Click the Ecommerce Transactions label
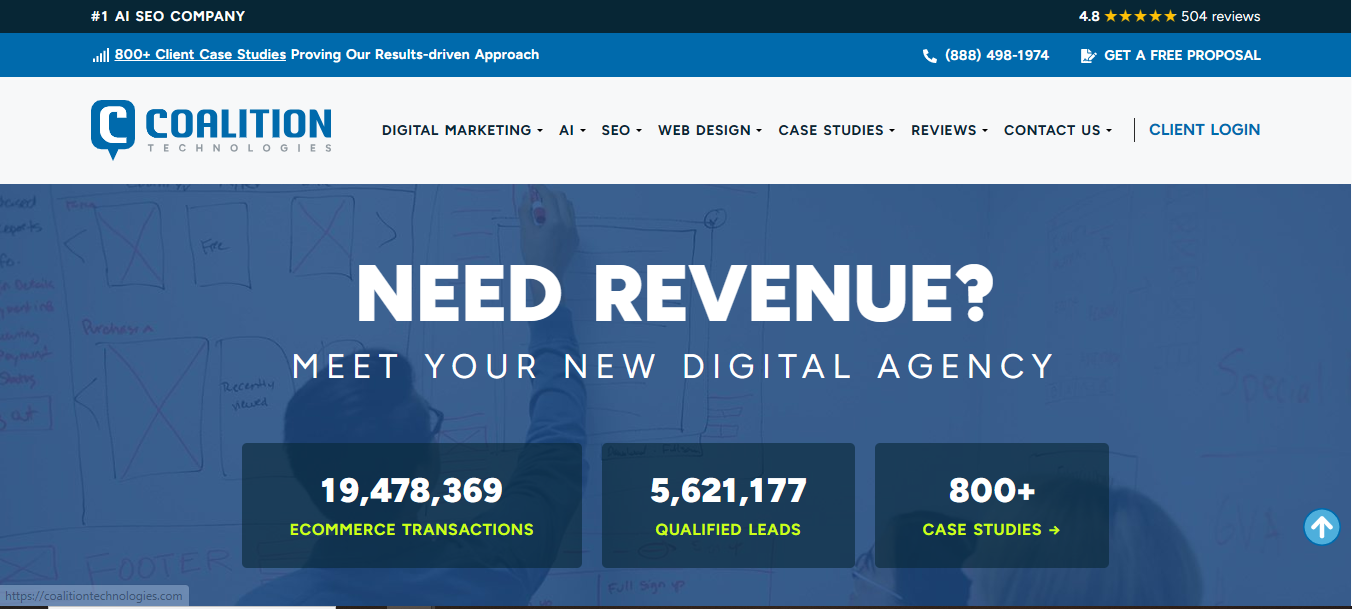 coord(411,530)
